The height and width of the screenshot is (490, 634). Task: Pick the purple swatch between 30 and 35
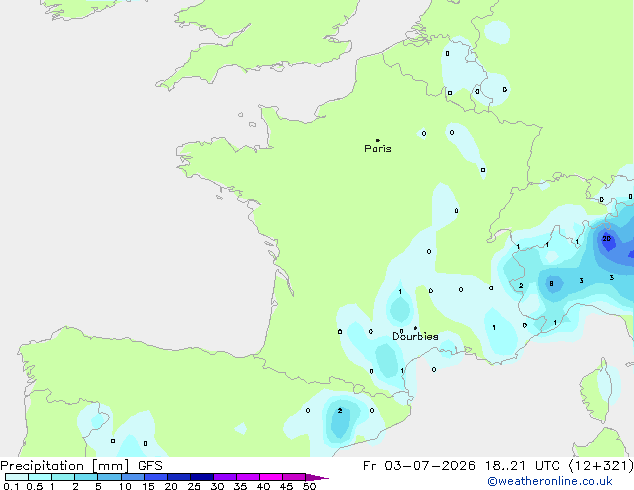[x=225, y=477]
